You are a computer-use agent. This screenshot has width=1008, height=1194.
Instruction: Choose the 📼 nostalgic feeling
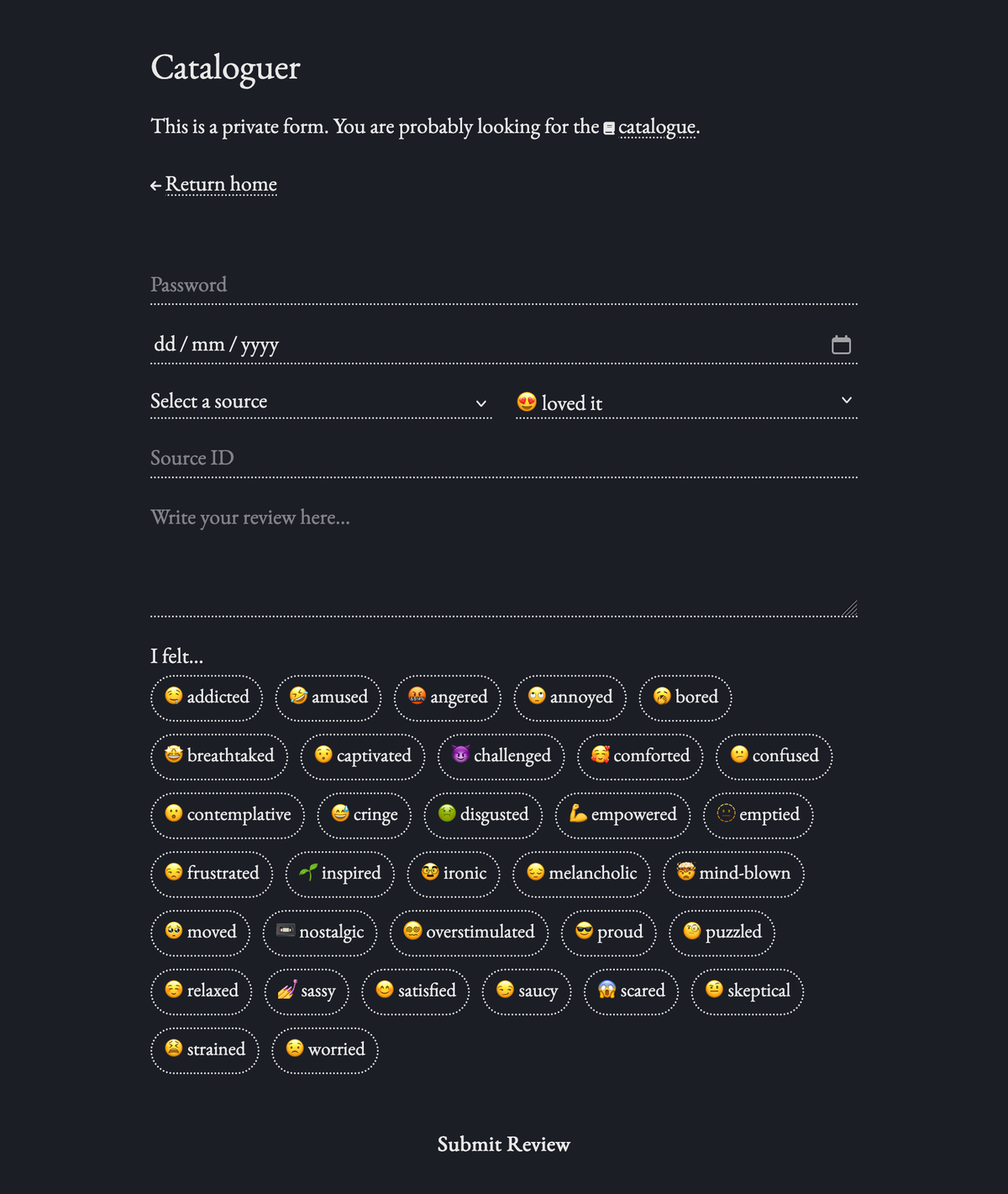click(x=319, y=933)
